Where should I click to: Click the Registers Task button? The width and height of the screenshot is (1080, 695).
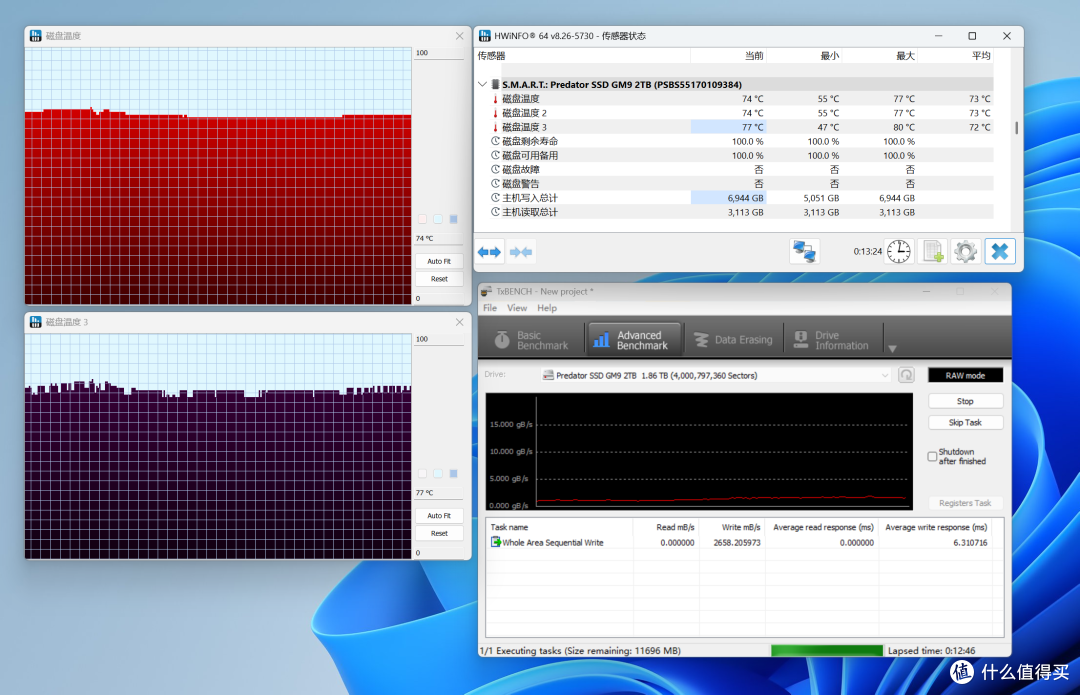point(965,503)
